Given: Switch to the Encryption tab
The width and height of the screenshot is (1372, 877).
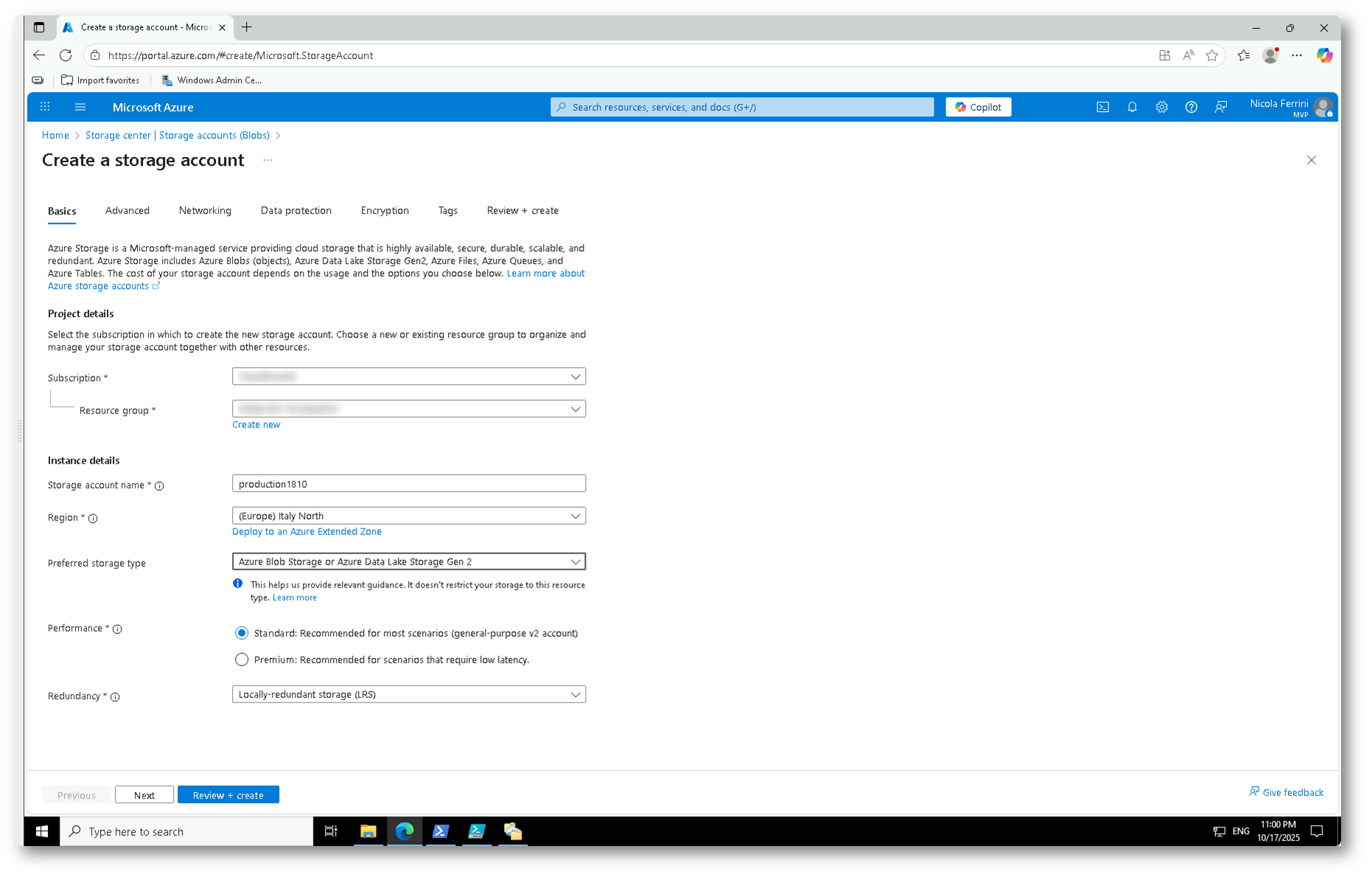Looking at the screenshot, I should pos(385,211).
